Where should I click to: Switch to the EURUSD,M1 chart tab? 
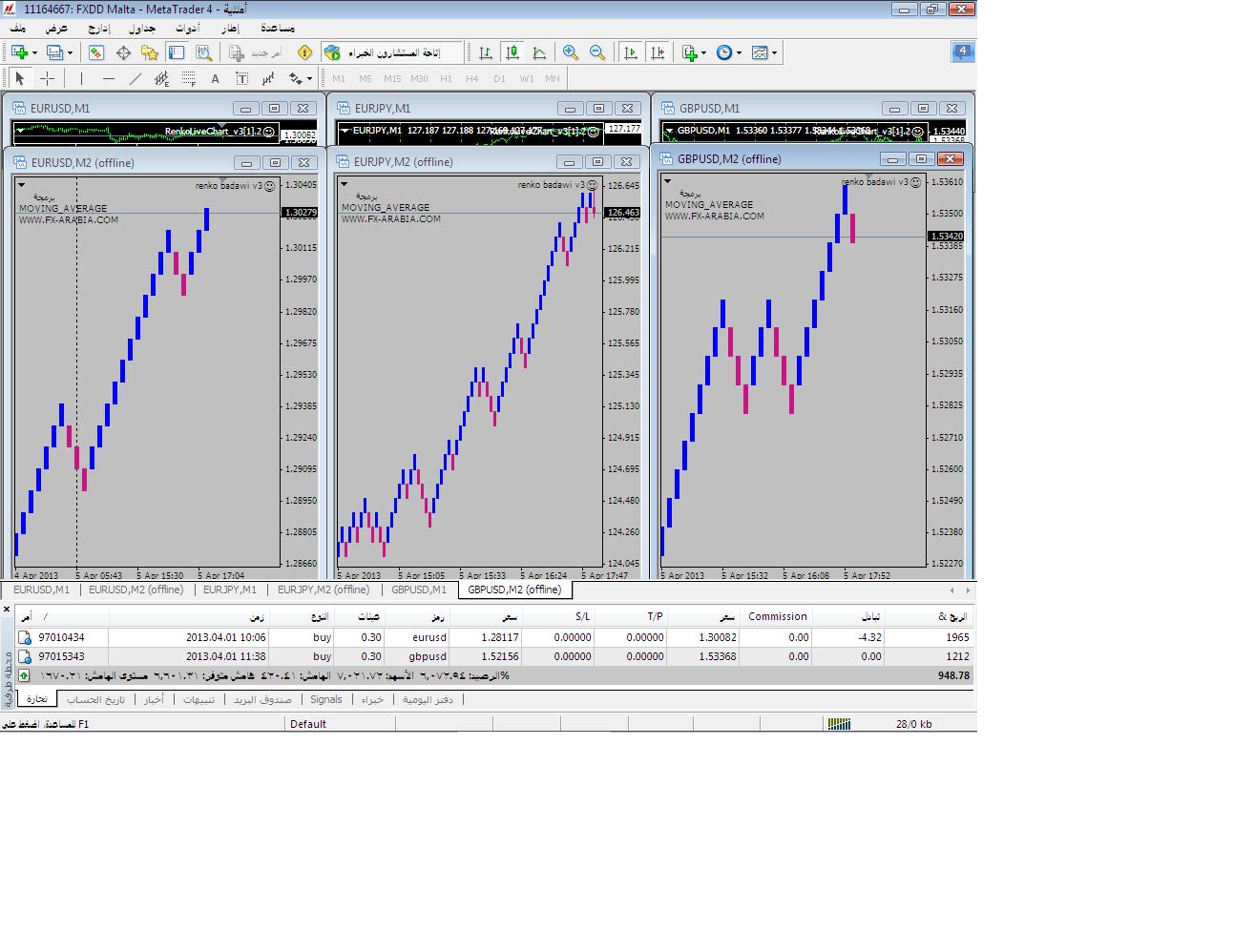tap(41, 590)
